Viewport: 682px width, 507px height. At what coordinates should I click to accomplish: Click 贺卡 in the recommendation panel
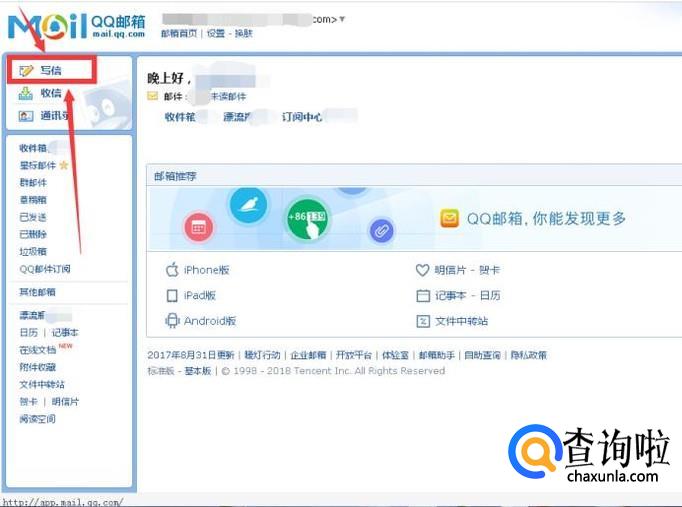489,270
